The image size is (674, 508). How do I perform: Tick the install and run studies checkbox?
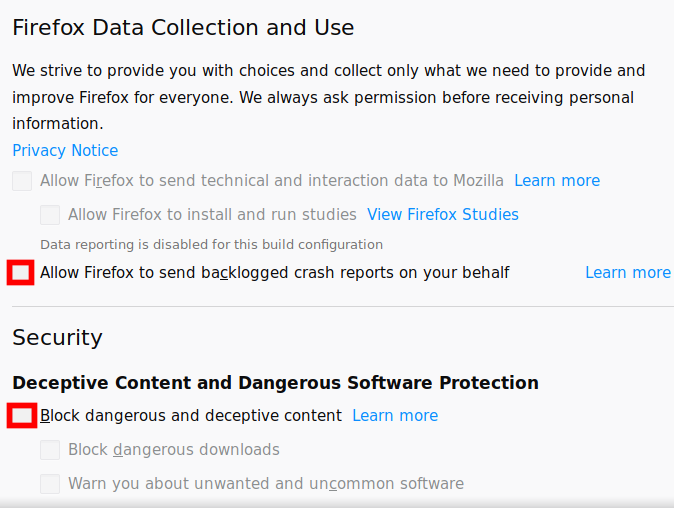click(50, 215)
